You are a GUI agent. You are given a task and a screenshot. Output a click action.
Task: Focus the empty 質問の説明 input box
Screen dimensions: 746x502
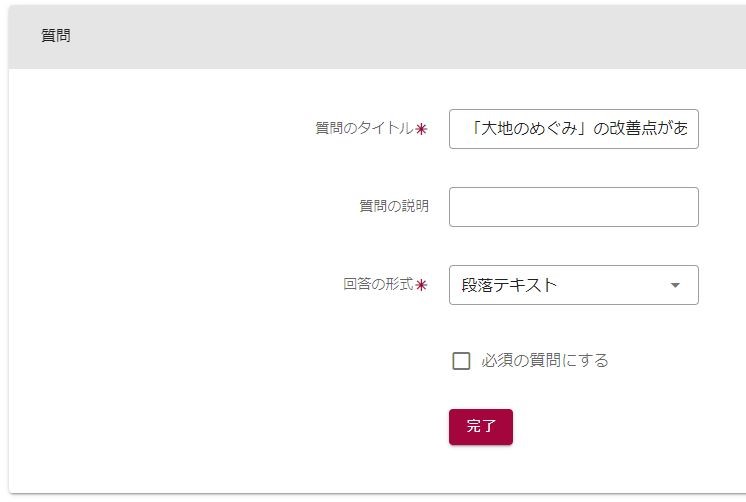[x=573, y=207]
